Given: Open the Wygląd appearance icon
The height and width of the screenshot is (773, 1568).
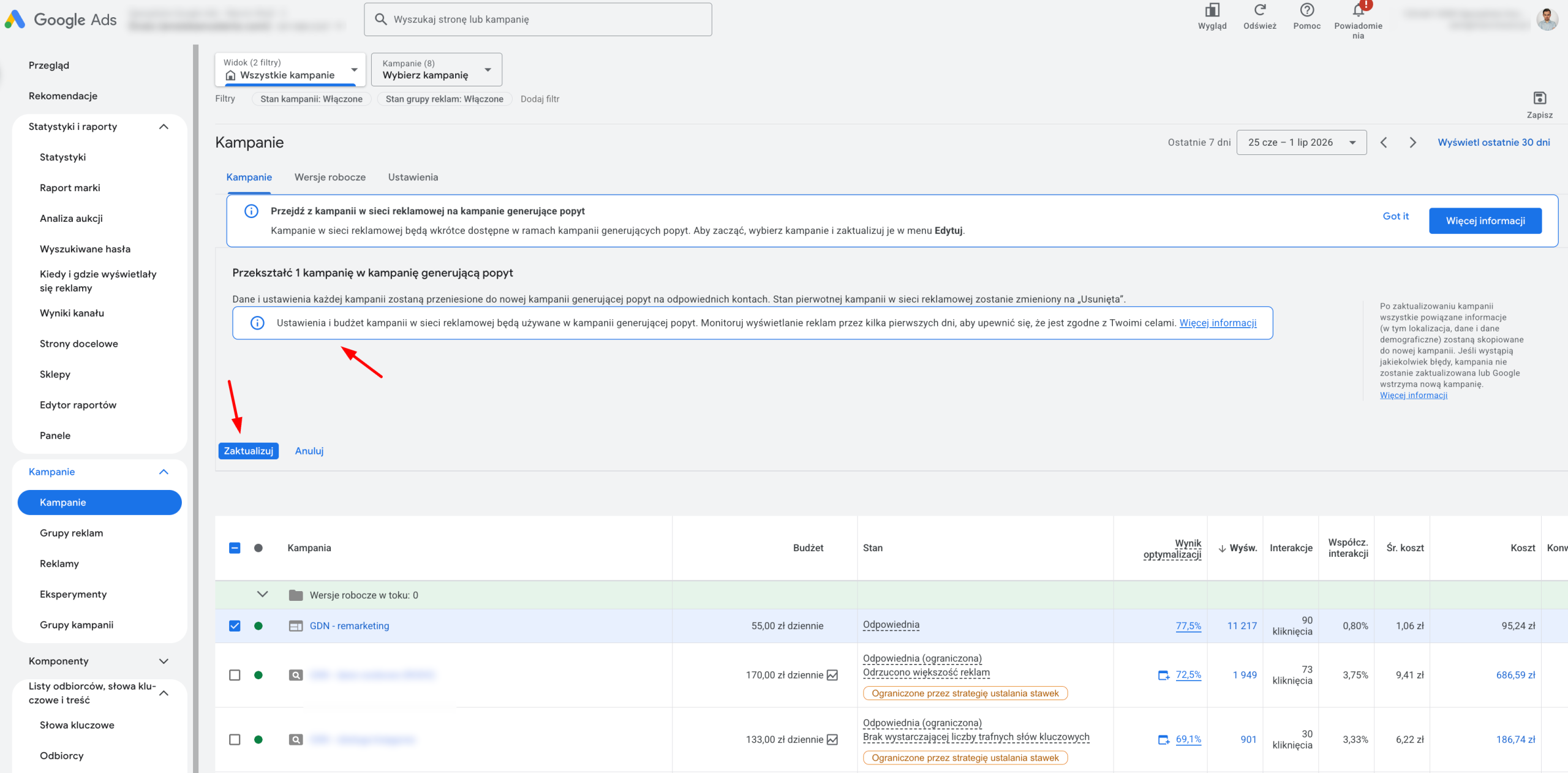Looking at the screenshot, I should coord(1212,10).
